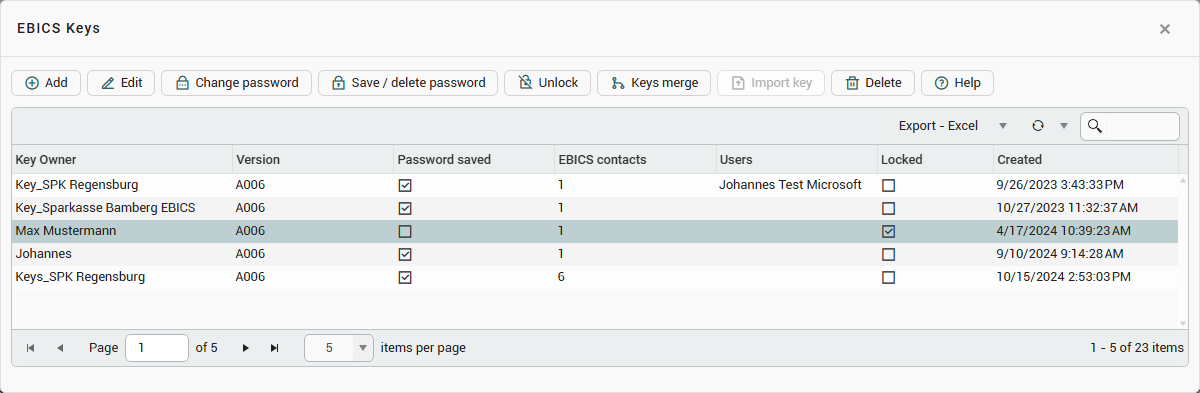Image resolution: width=1200 pixels, height=393 pixels.
Task: Toggle Password saved for Max Mustermann
Action: pyautogui.click(x=405, y=231)
